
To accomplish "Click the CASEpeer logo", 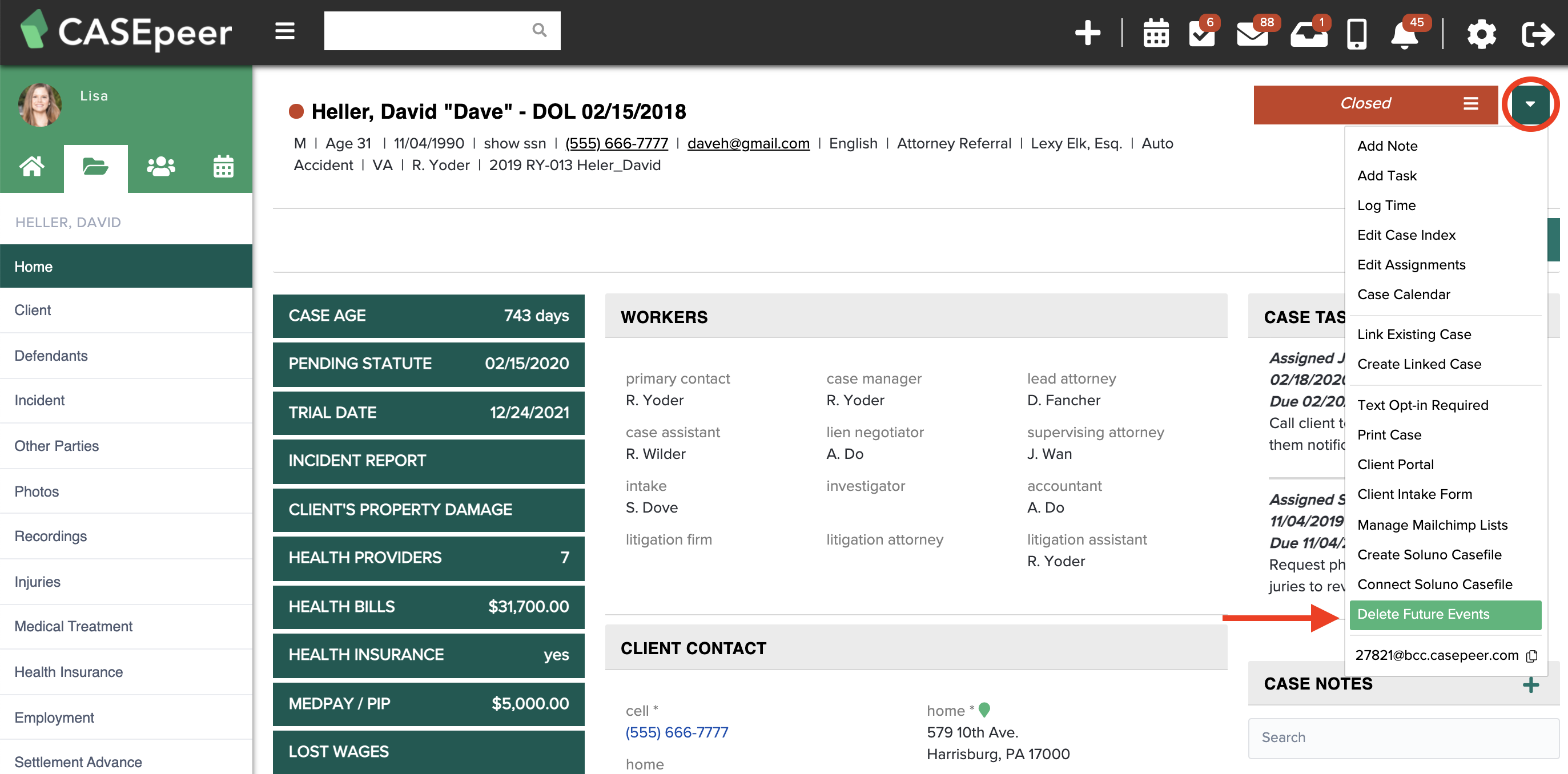I will point(126,30).
